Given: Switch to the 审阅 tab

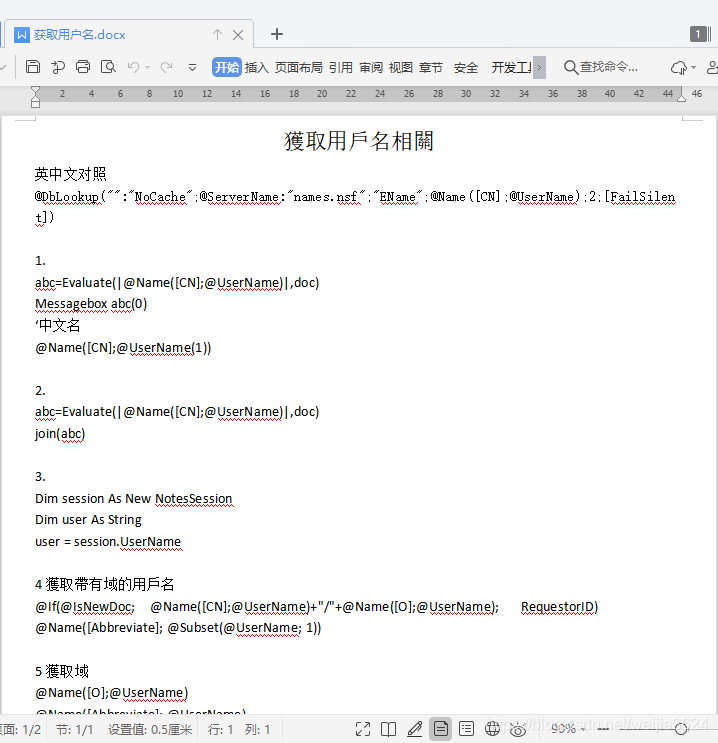Looking at the screenshot, I should (x=371, y=67).
